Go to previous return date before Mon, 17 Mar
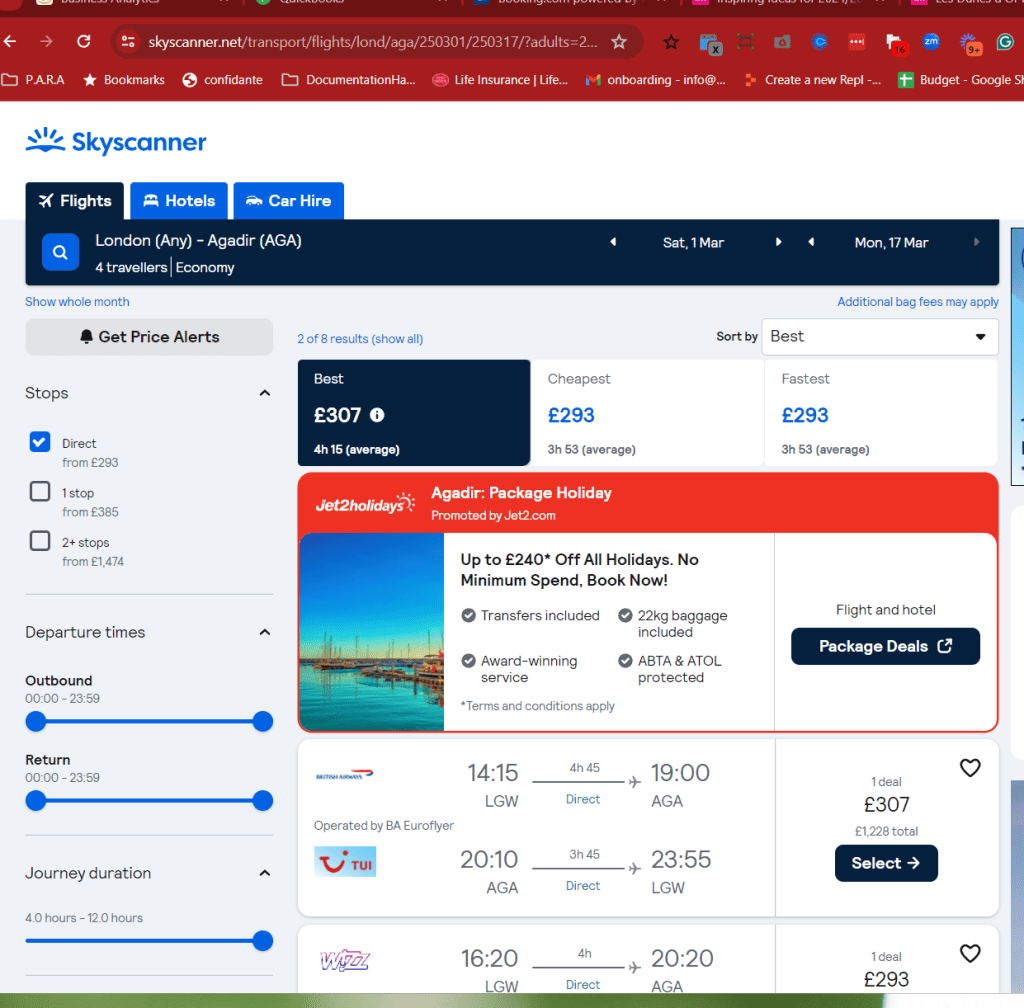 point(811,242)
